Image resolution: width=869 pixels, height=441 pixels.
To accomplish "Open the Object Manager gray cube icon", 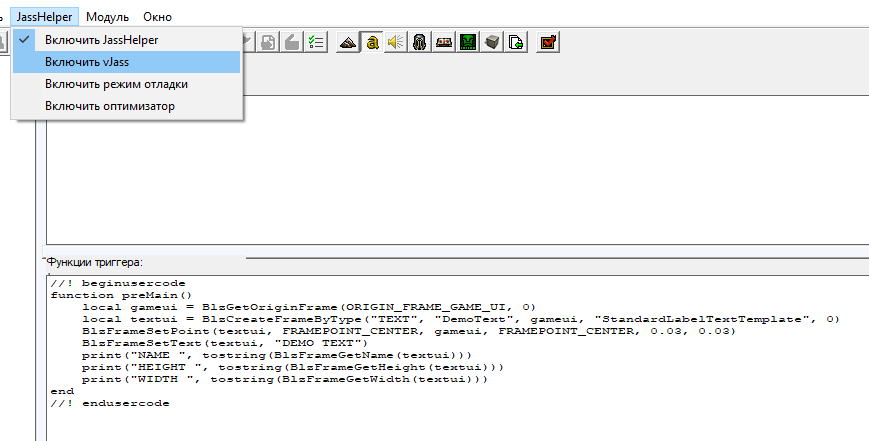I will point(492,42).
